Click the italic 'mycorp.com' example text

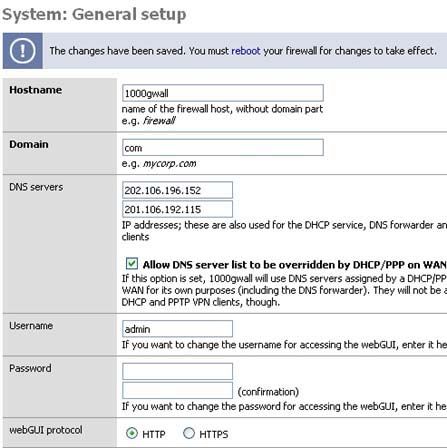pos(170,164)
